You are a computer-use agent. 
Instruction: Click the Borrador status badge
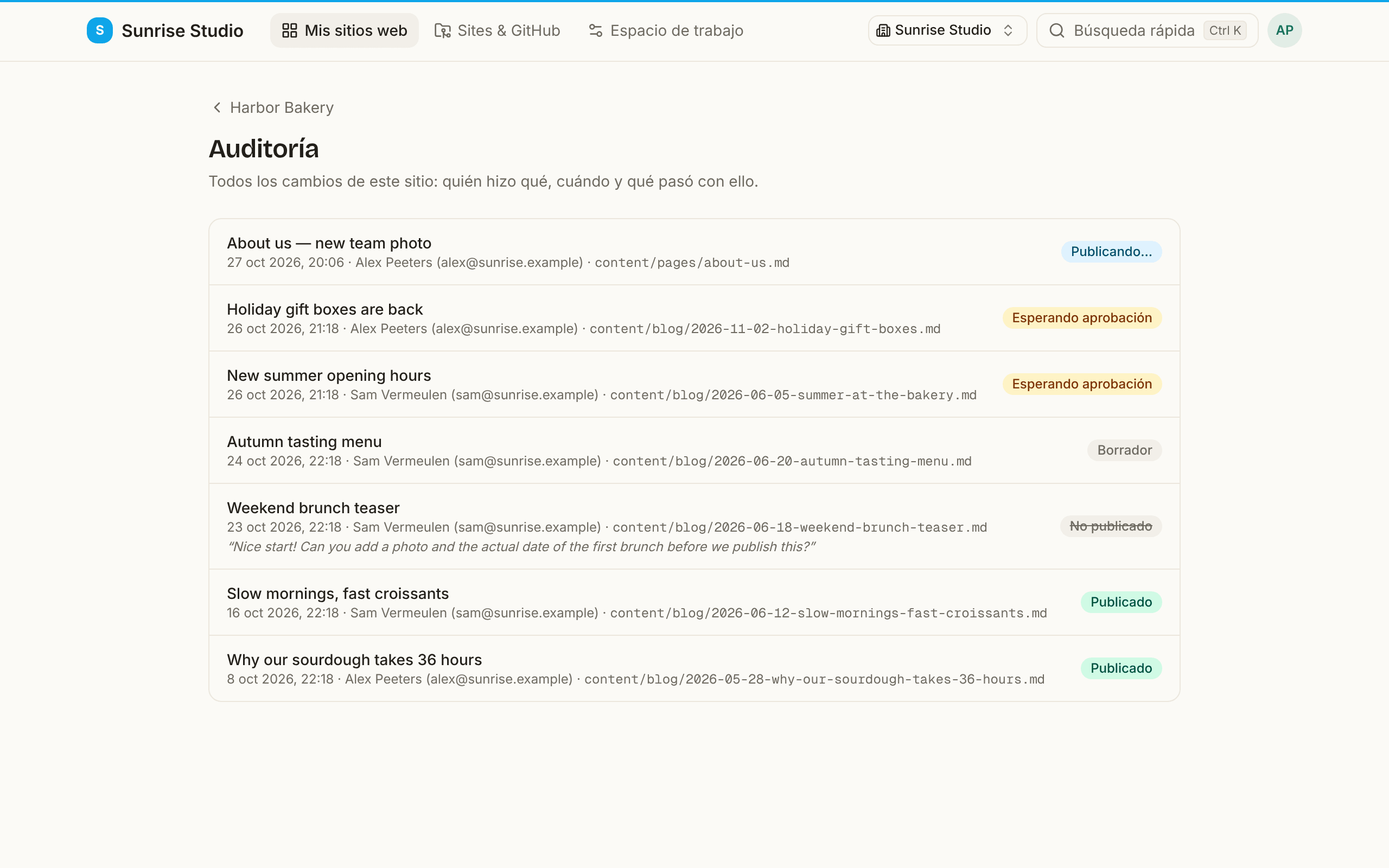(1124, 450)
